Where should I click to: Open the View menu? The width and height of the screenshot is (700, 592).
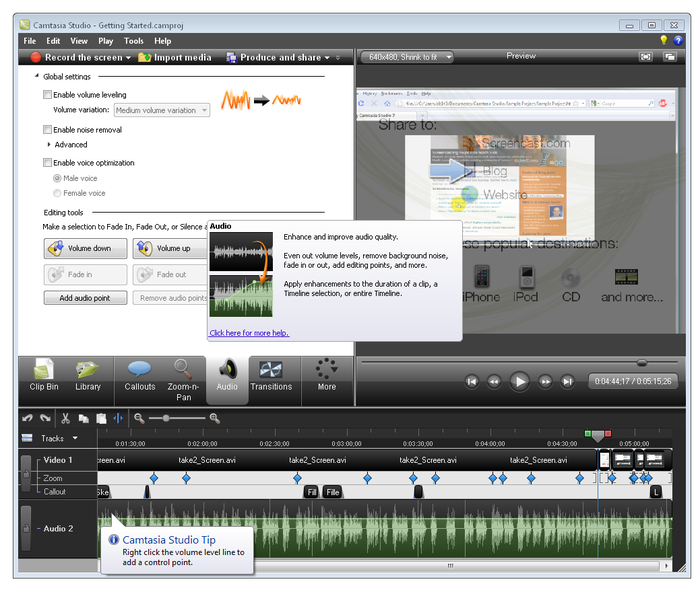pyautogui.click(x=79, y=41)
